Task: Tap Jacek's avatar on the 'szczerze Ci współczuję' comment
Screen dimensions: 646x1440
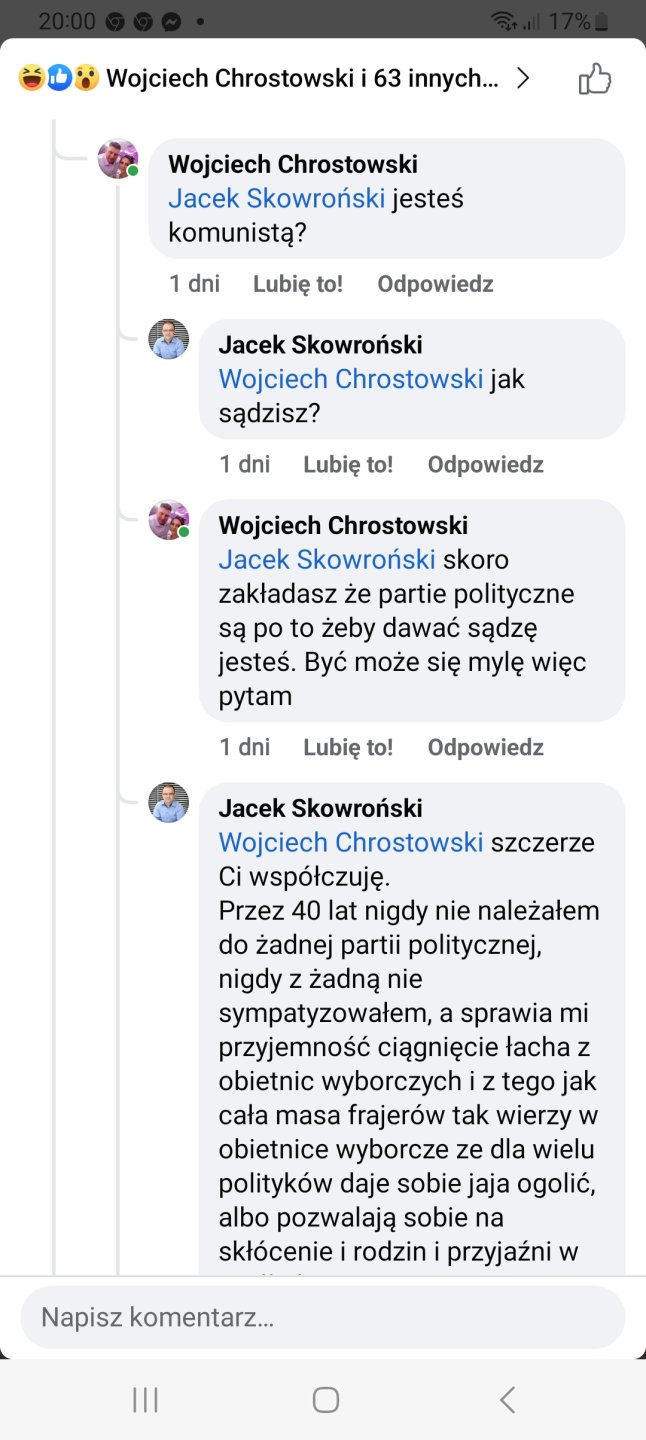Action: click(x=169, y=803)
